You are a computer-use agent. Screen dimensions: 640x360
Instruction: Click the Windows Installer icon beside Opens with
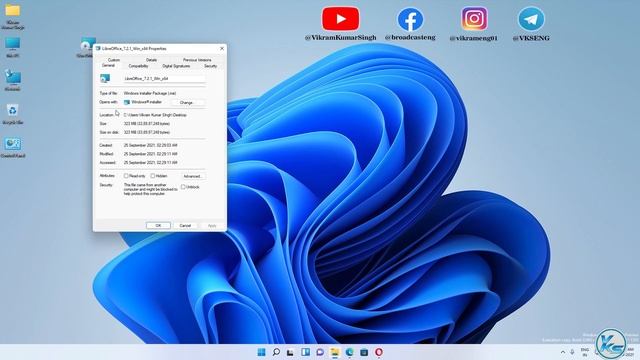pyautogui.click(x=127, y=102)
